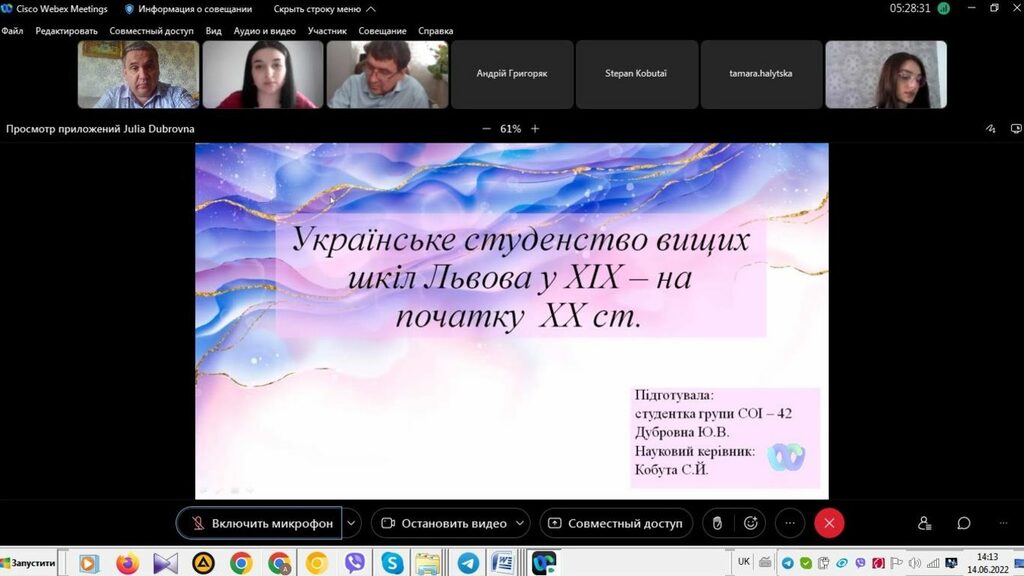The image size is (1024, 576).
Task: Open Telegram from the Windows taskbar
Action: pos(467,563)
